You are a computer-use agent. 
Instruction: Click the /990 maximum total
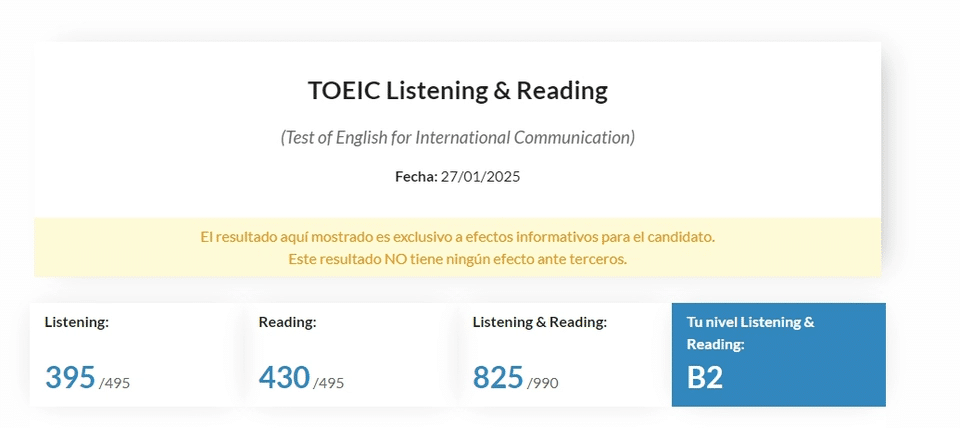(x=542, y=383)
